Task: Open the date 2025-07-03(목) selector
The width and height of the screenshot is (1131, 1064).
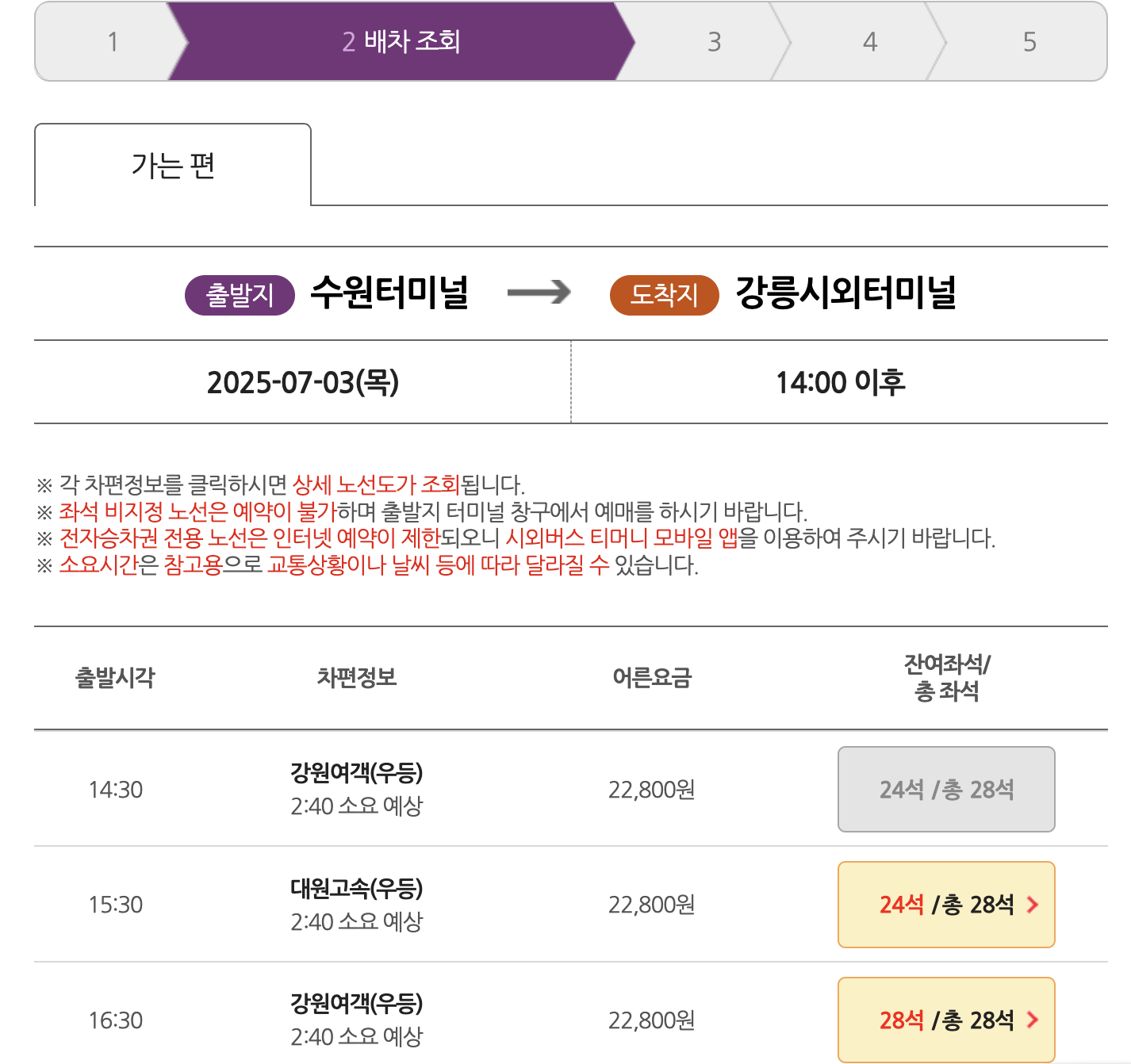Action: point(305,381)
